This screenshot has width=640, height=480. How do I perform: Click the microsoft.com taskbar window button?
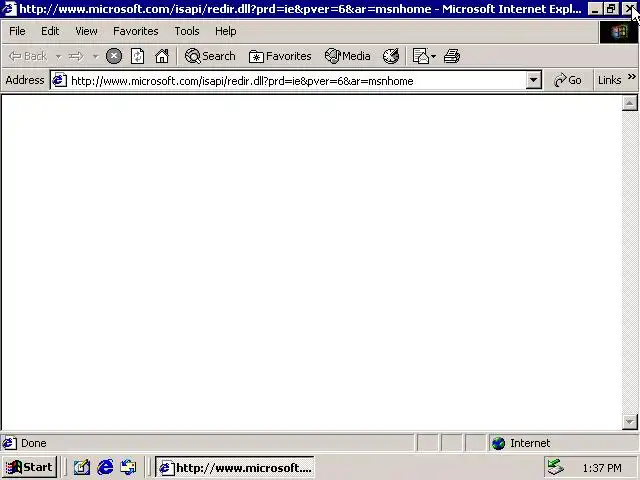coord(235,467)
